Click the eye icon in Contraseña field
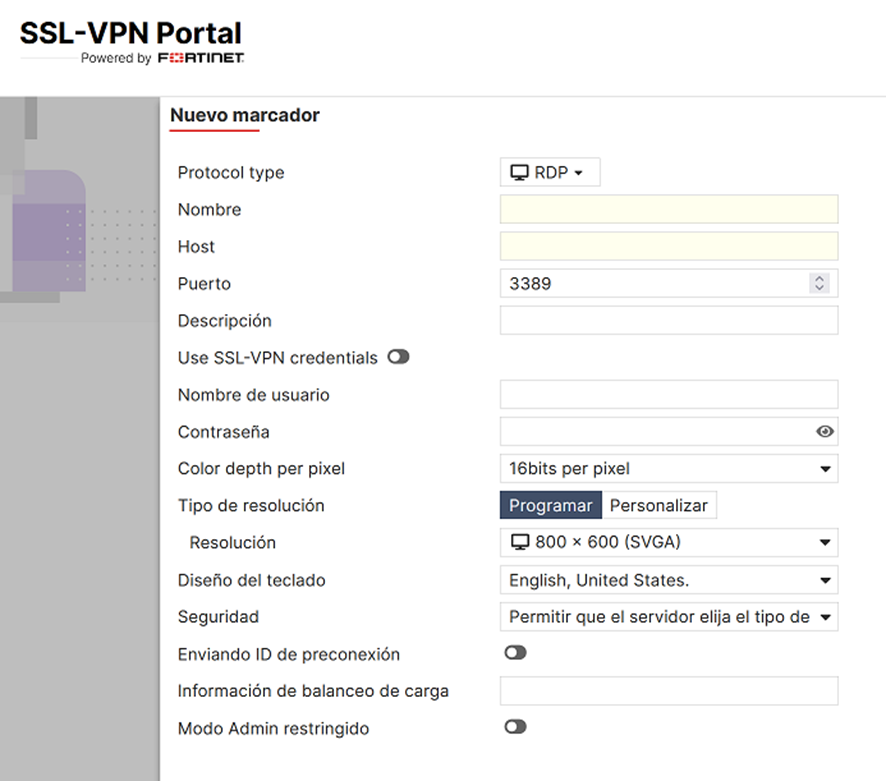 click(824, 432)
